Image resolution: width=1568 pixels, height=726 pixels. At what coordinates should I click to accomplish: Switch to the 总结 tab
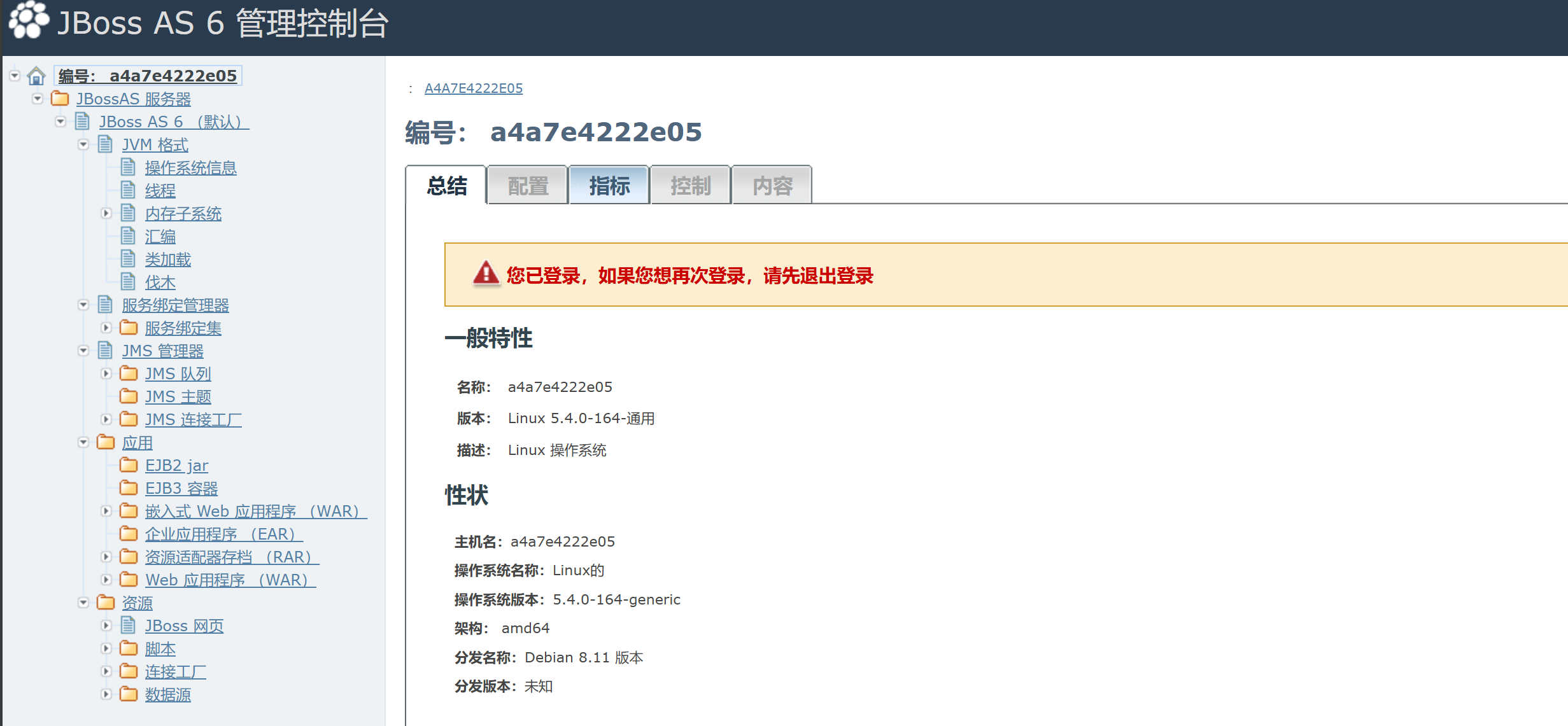click(446, 185)
